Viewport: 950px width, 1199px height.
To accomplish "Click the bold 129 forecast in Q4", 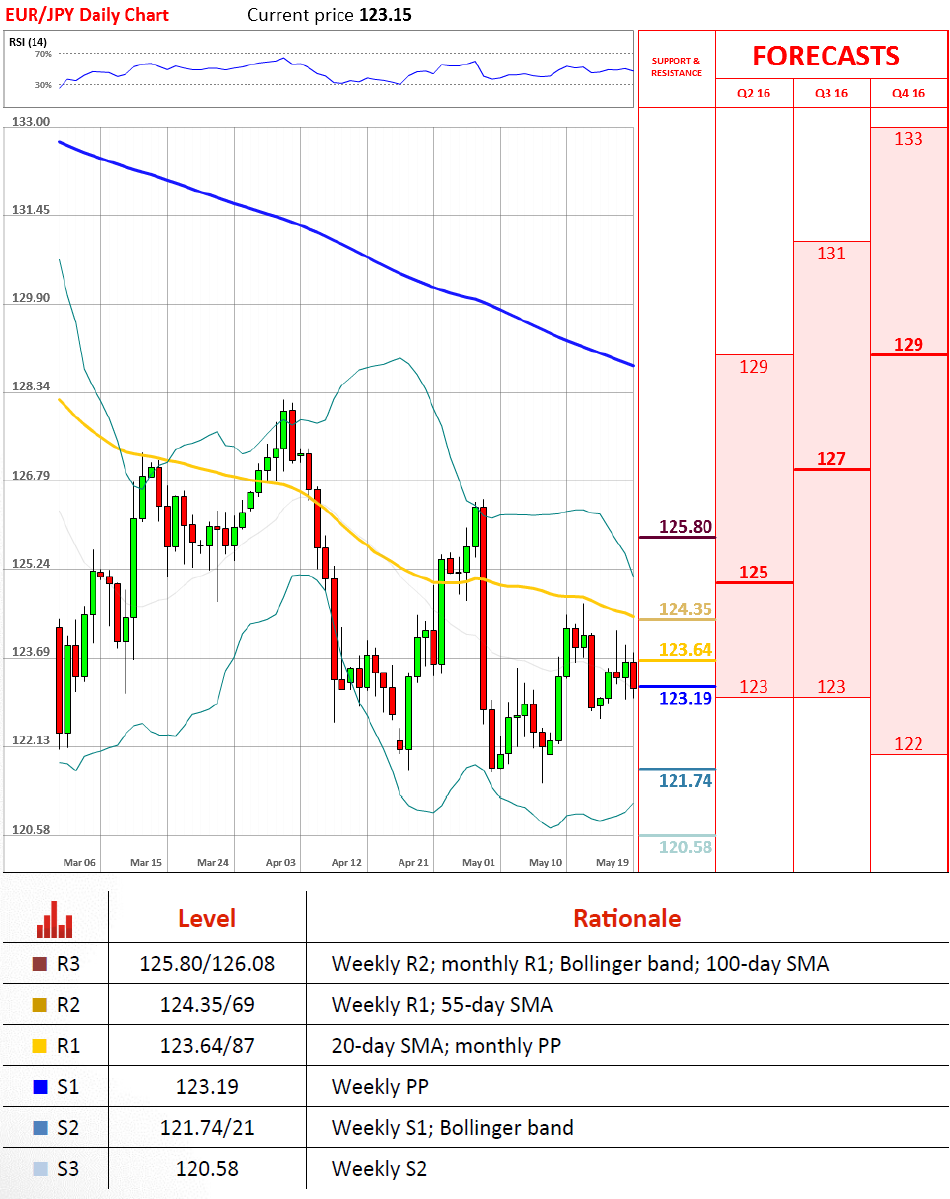I will (909, 345).
